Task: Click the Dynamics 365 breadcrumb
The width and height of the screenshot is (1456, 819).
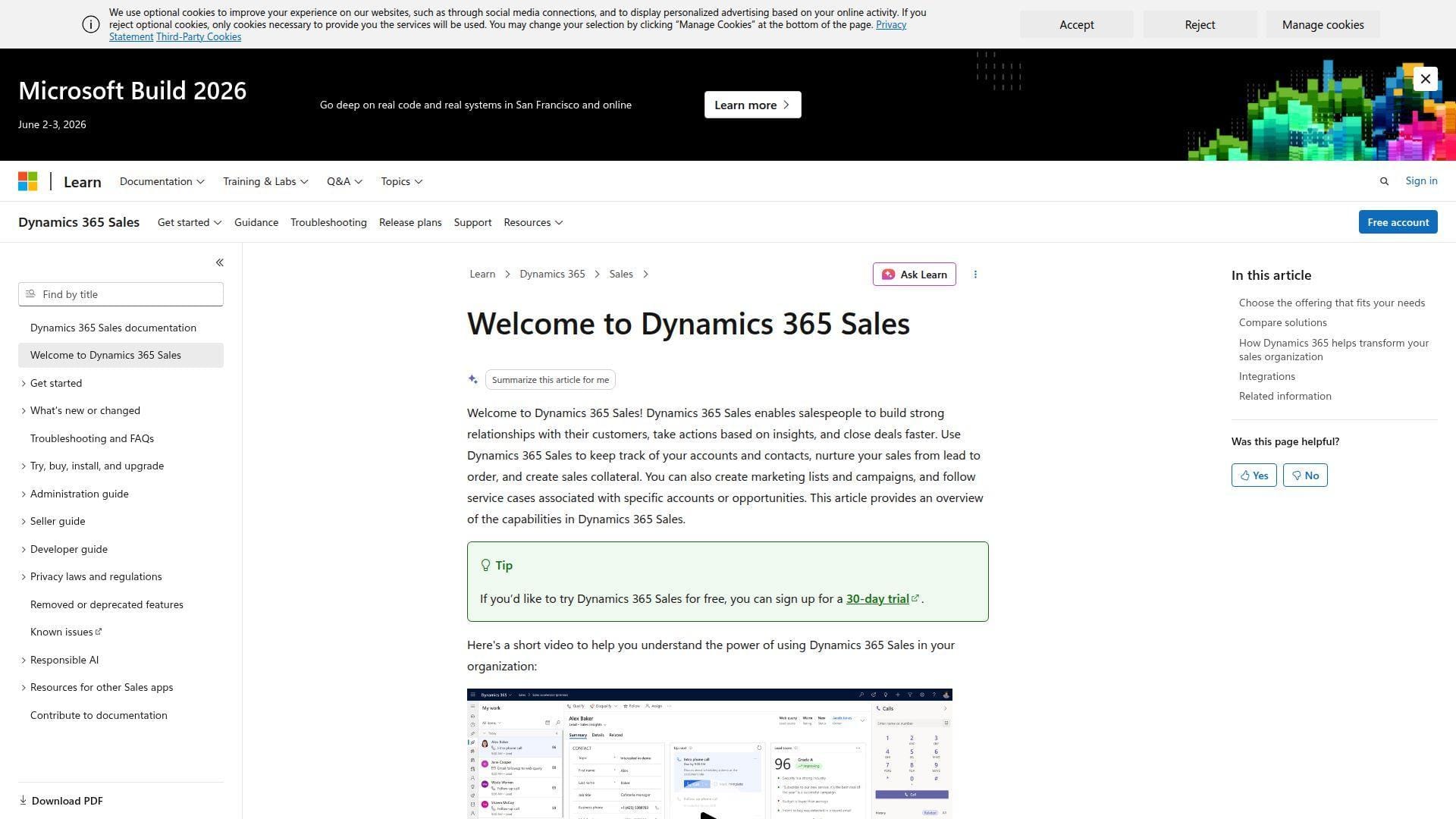Action: [552, 274]
